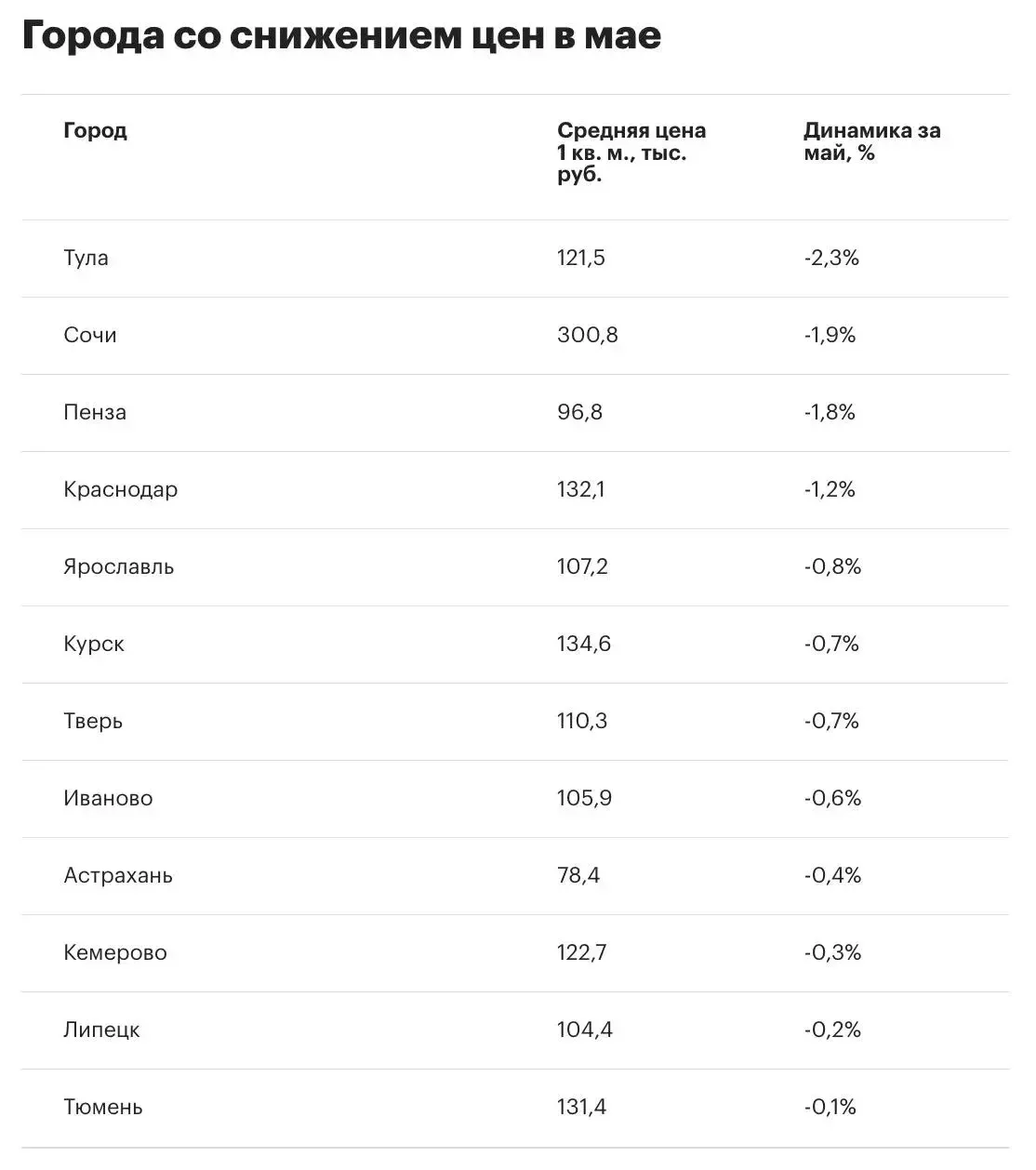Select the Тверь row name

click(x=93, y=721)
